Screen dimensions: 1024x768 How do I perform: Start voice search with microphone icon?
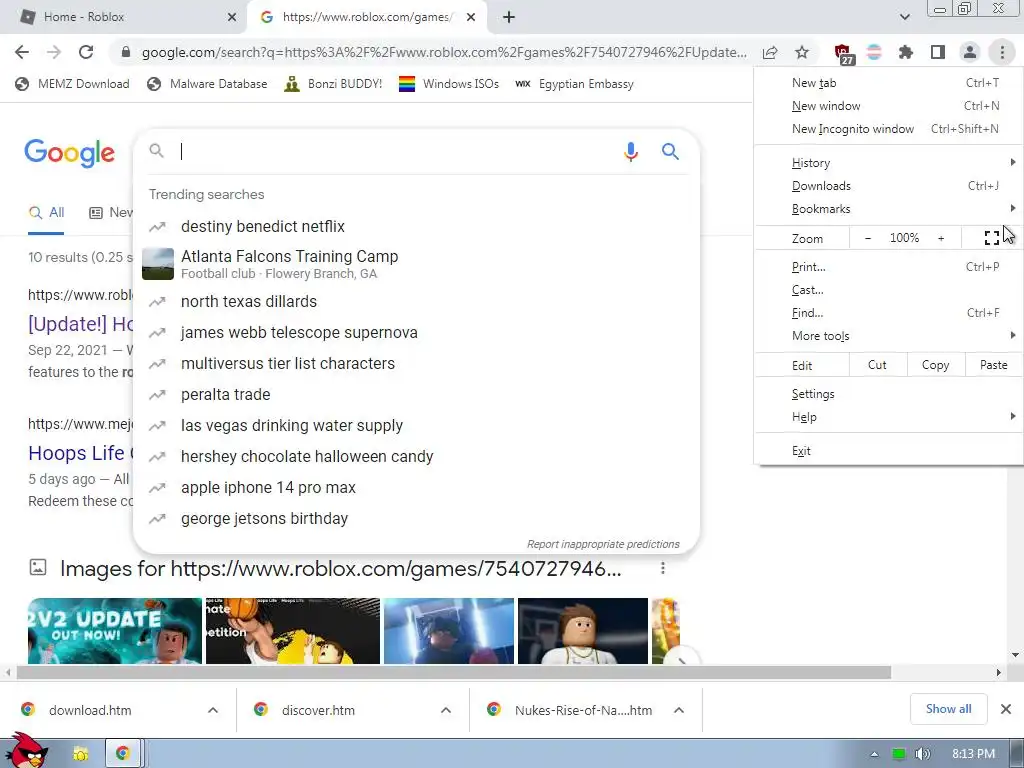tap(630, 152)
